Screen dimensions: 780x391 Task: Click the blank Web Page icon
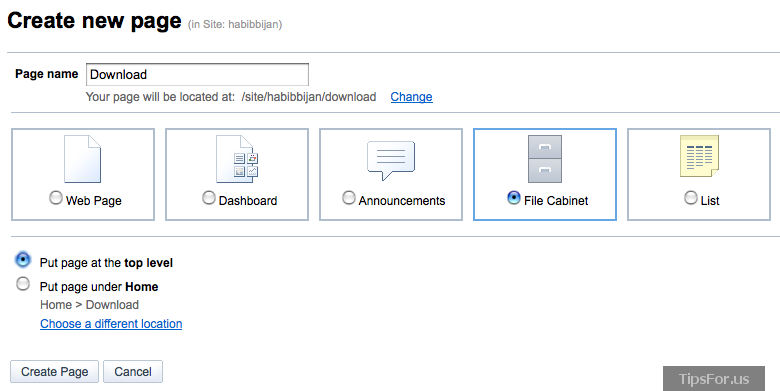[x=83, y=159]
